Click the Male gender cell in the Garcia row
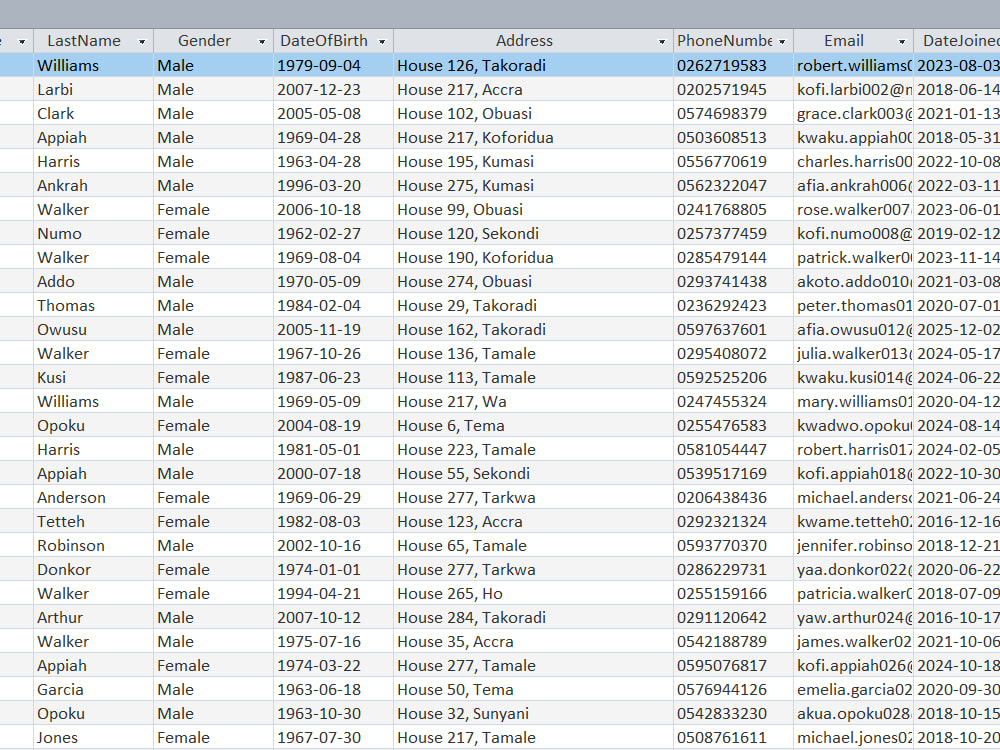This screenshot has width=1000, height=750. (213, 689)
